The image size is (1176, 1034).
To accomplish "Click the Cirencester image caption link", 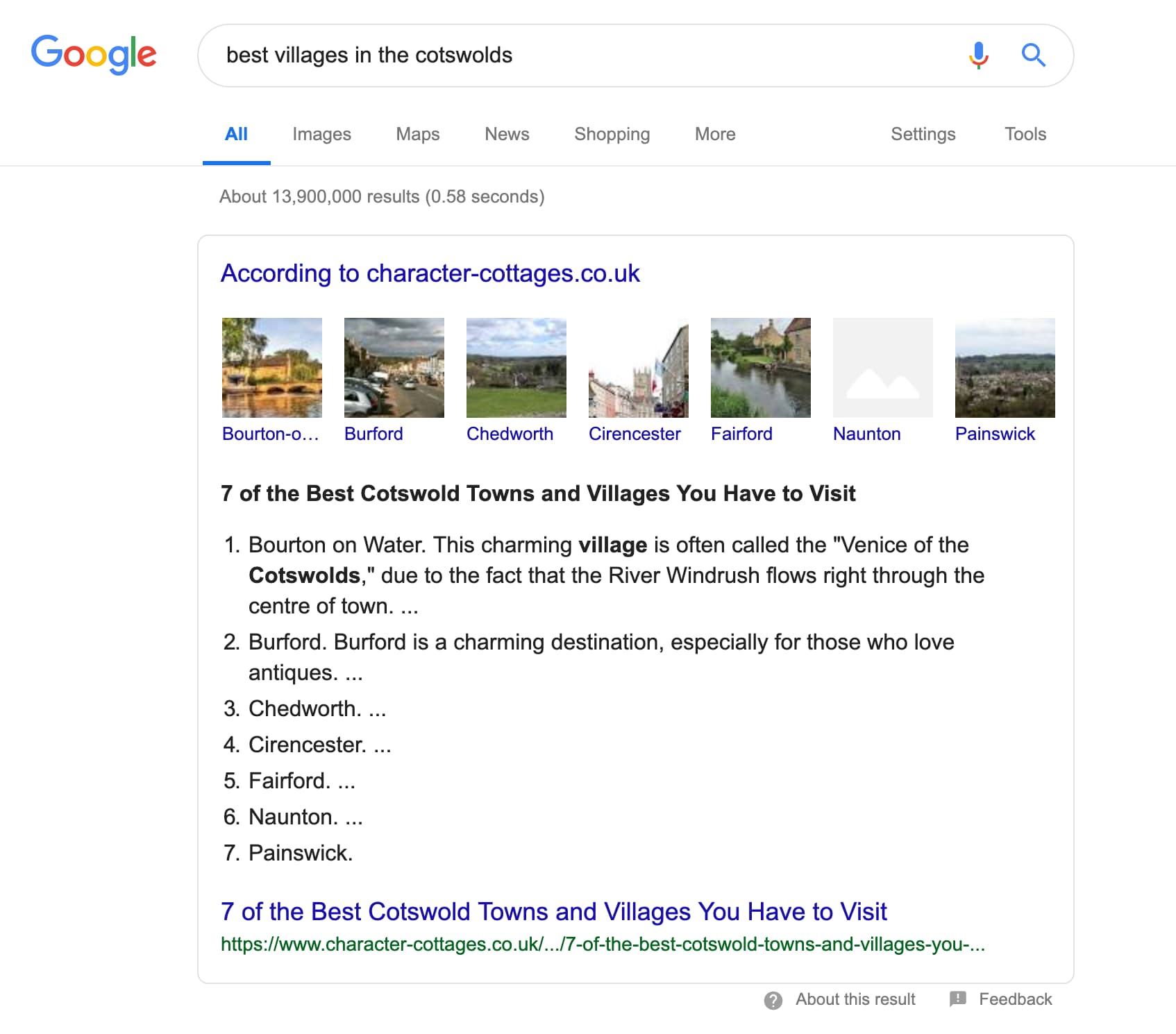I will point(635,434).
